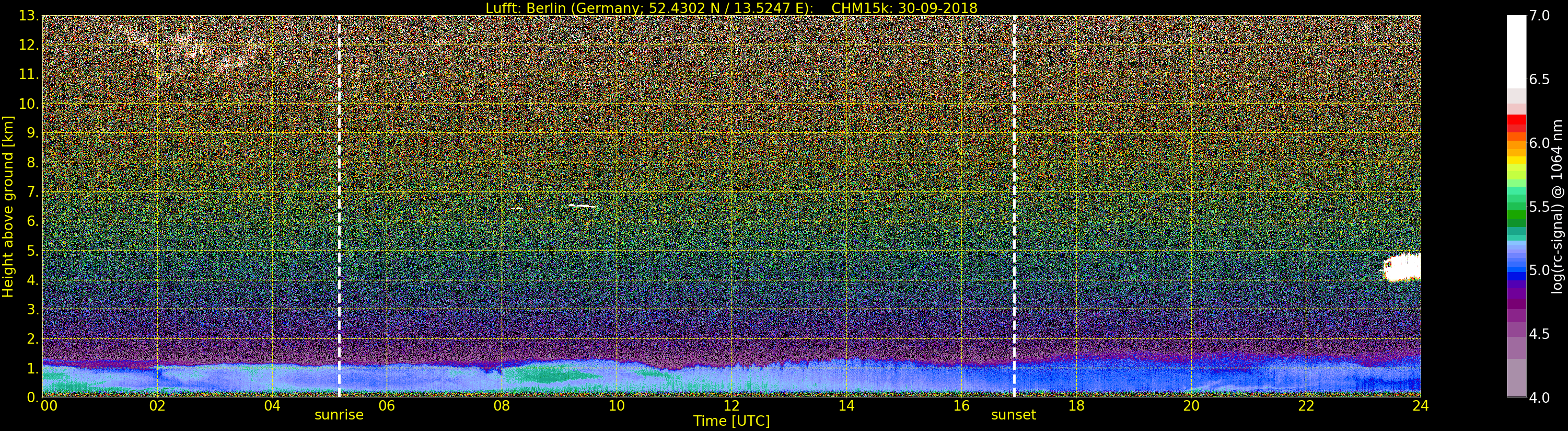
Task: Click the time axis tick '24'
Action: coord(1421,405)
